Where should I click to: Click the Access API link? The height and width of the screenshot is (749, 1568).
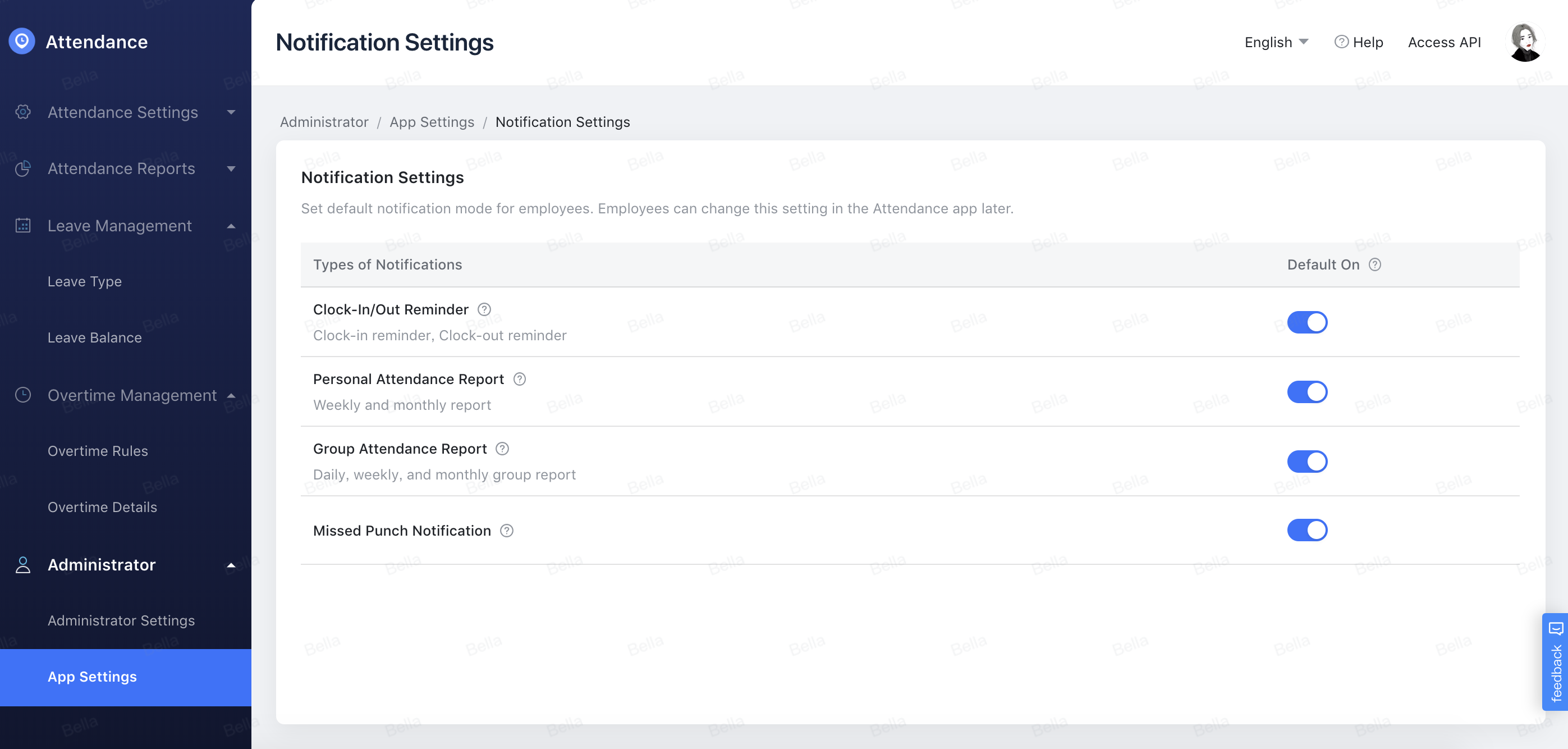(1443, 42)
